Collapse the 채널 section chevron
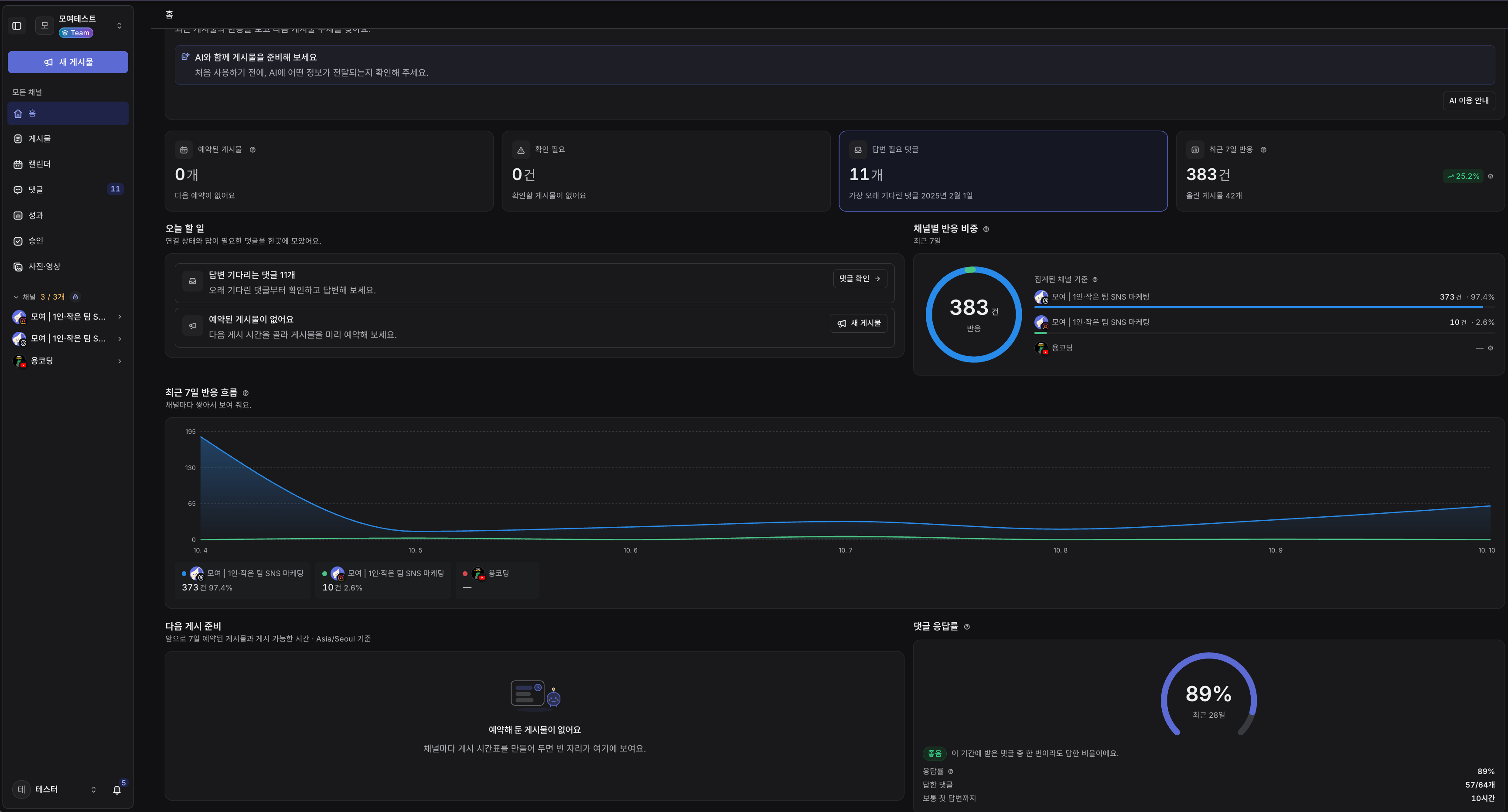Viewport: 1508px width, 812px height. tap(17, 297)
